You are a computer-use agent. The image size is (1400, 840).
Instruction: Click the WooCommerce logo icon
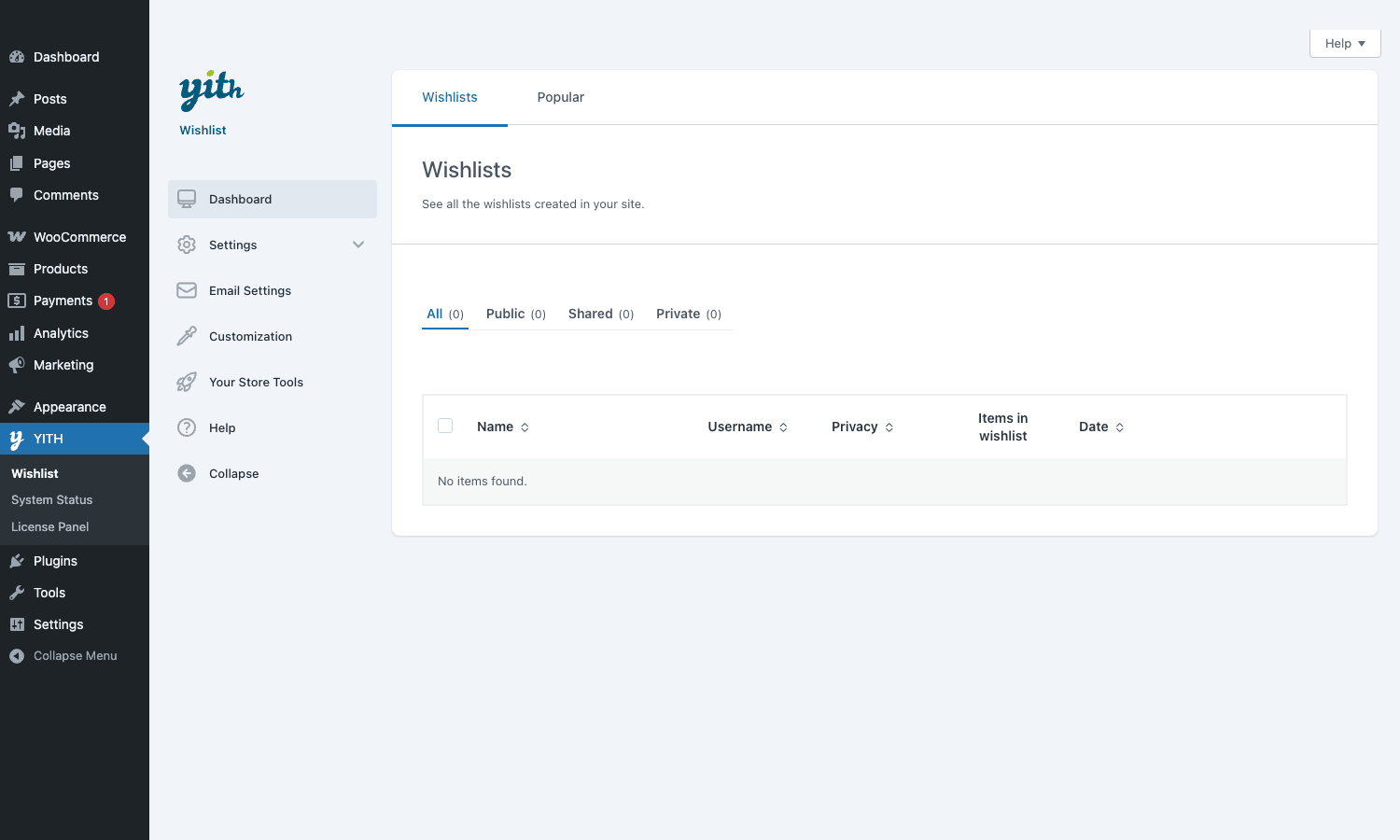(x=17, y=237)
